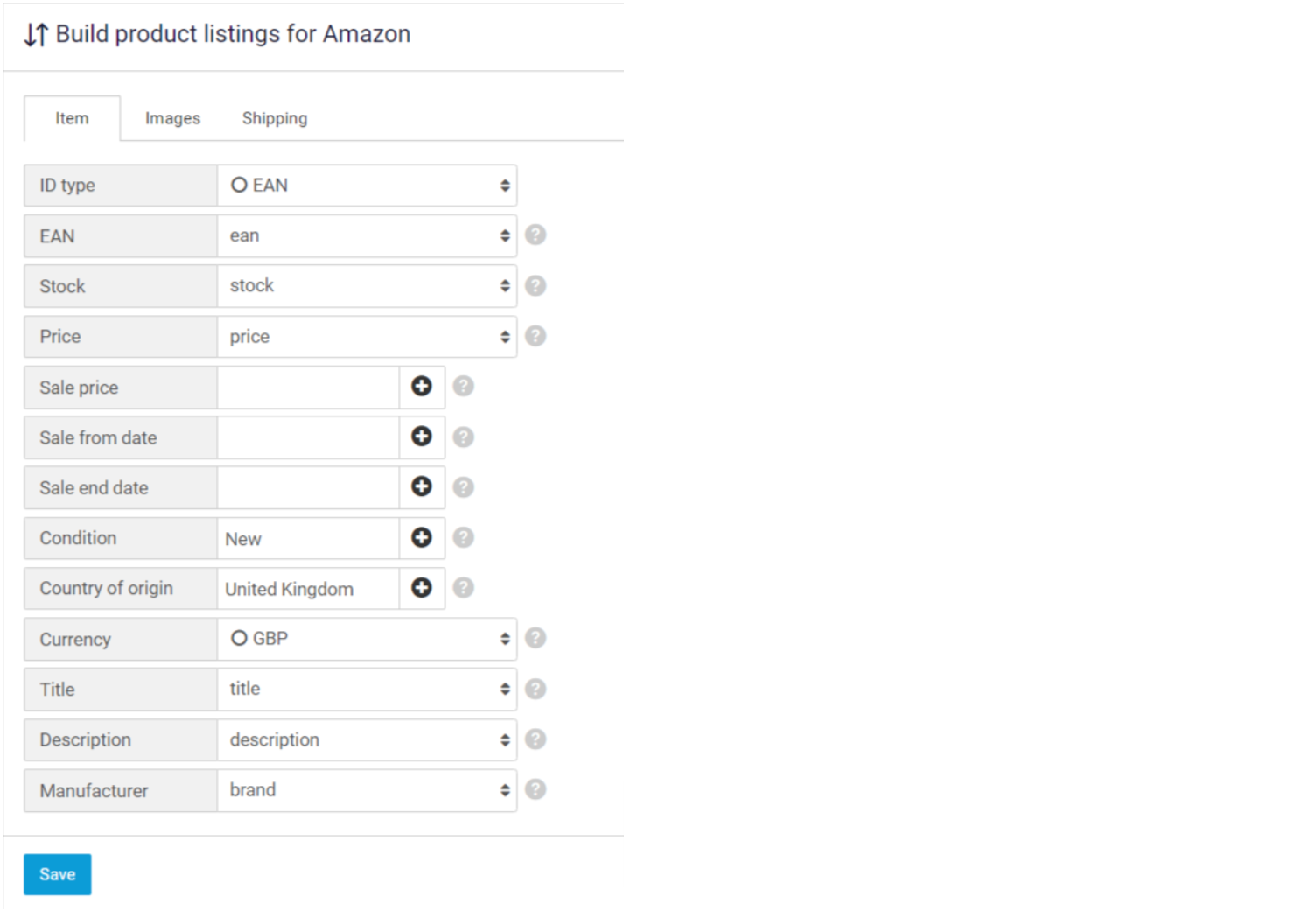1316x917 pixels.
Task: Open the Title mapping dropdown
Action: point(367,689)
